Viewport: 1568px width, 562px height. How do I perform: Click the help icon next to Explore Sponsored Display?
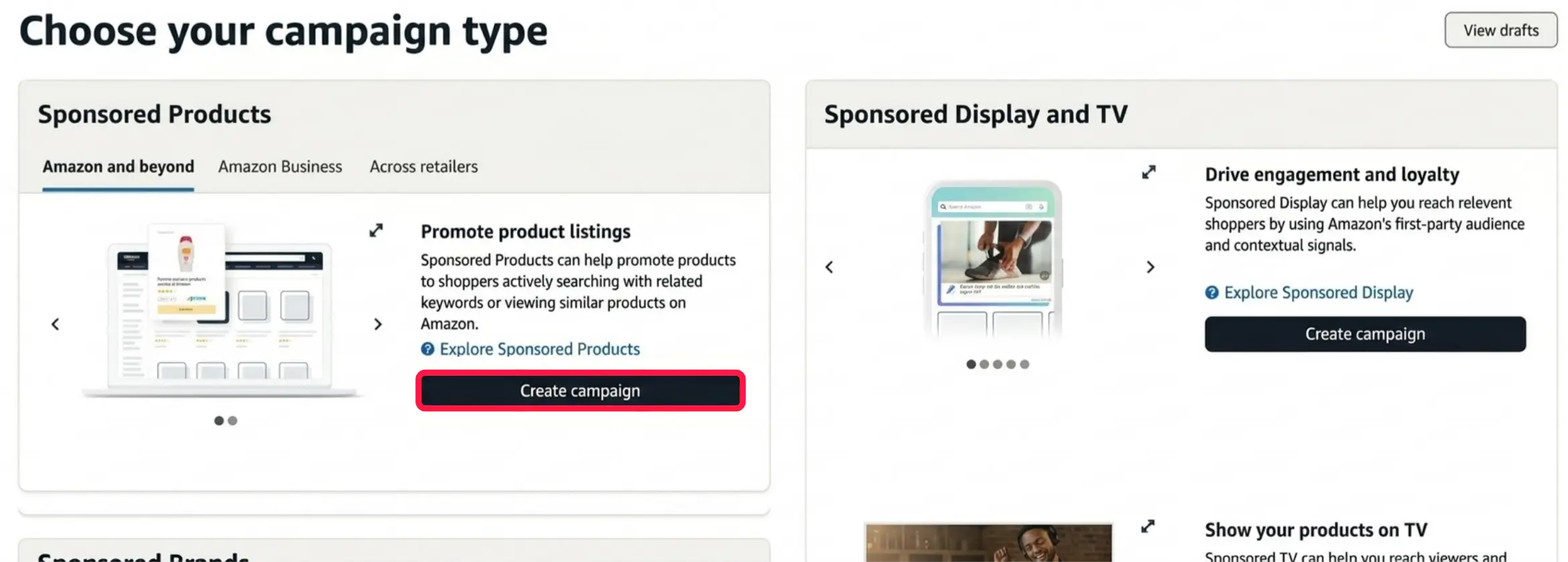pyautogui.click(x=1212, y=292)
